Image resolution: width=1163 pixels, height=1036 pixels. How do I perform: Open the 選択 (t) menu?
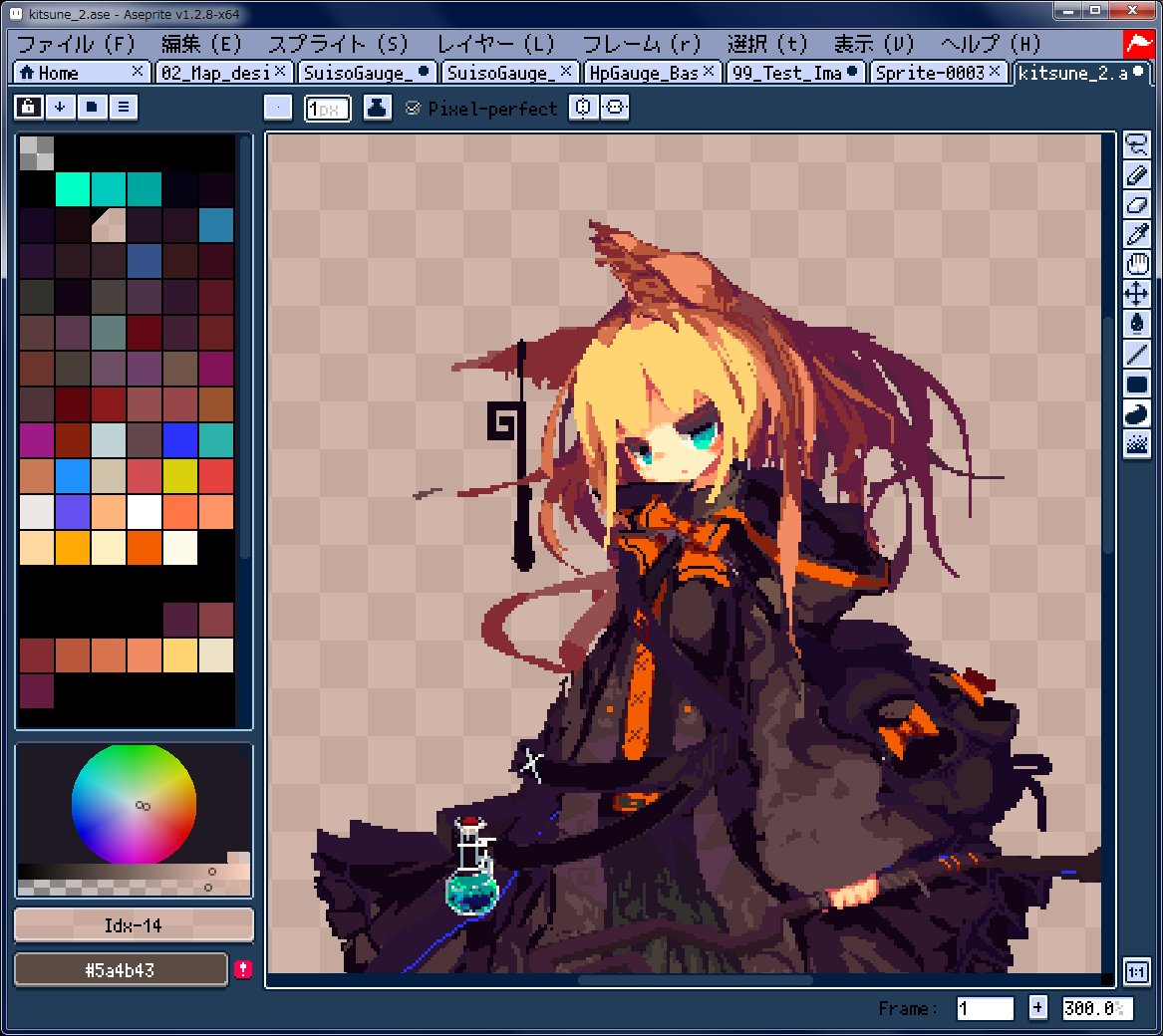click(x=767, y=45)
